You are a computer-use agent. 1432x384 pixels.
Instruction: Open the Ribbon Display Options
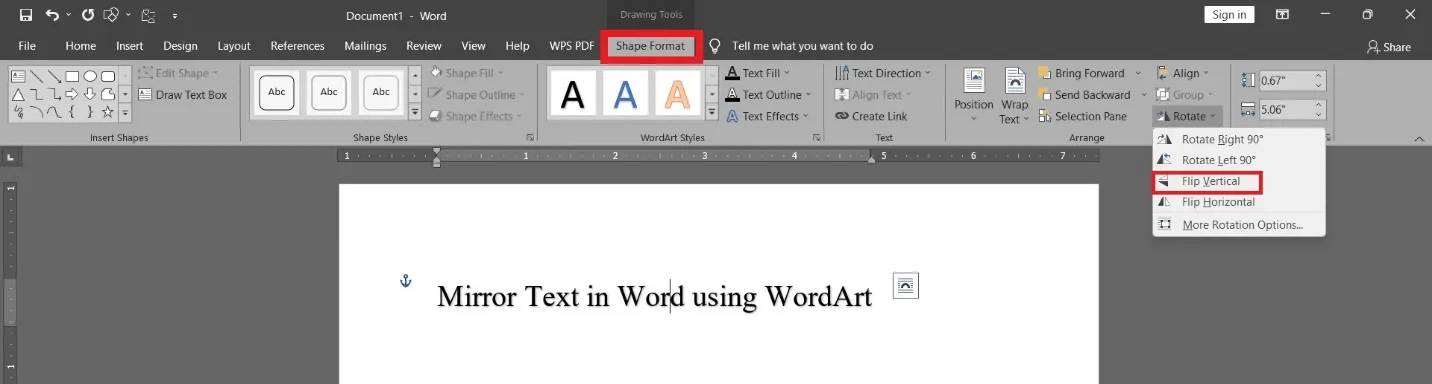[x=1282, y=15]
